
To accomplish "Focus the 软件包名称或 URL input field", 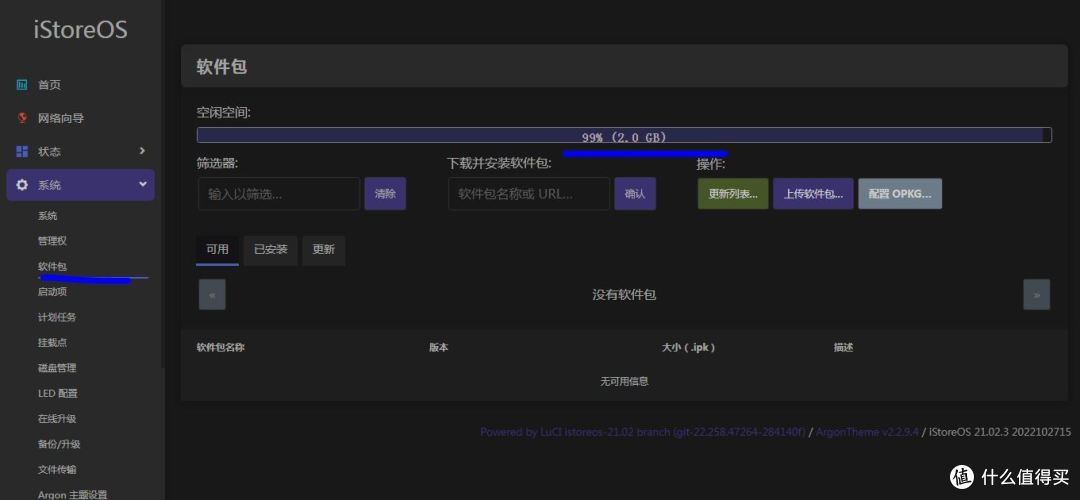I will point(529,194).
